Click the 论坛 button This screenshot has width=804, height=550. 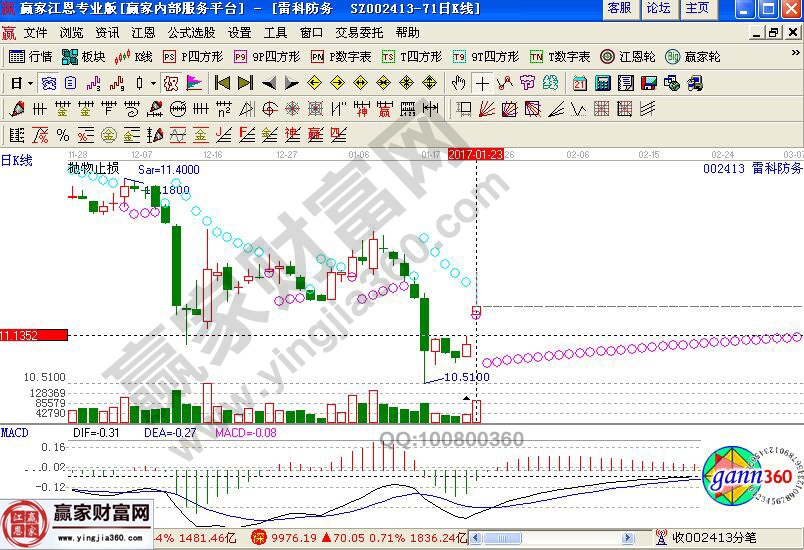pyautogui.click(x=658, y=8)
